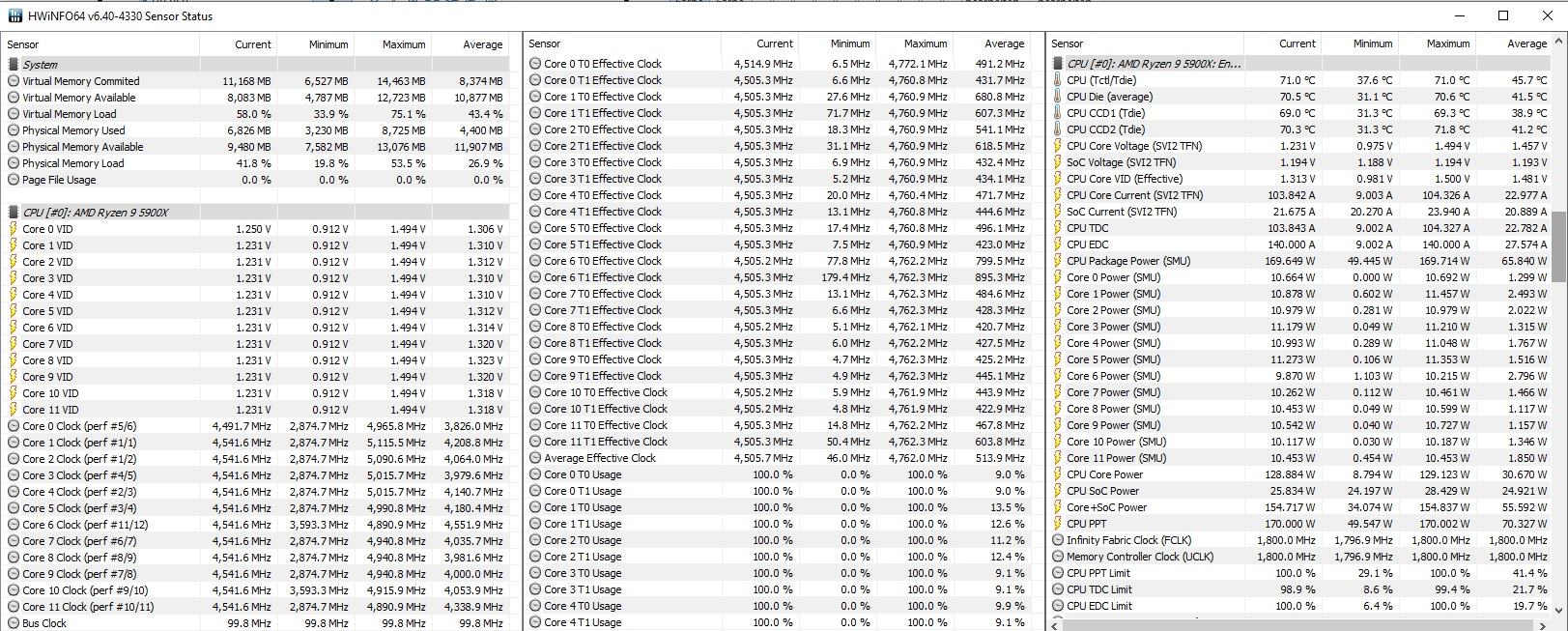Click the Page File Usage sensor icon
This screenshot has width=1568, height=631.
[x=14, y=180]
